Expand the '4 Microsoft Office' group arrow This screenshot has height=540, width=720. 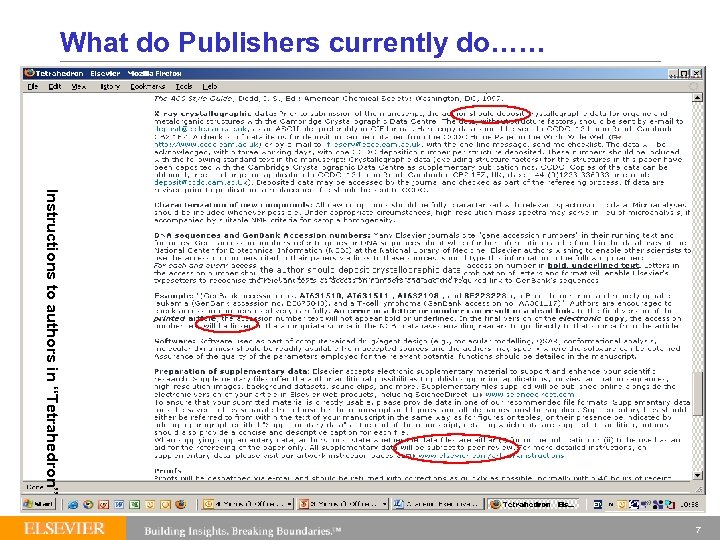(290, 504)
